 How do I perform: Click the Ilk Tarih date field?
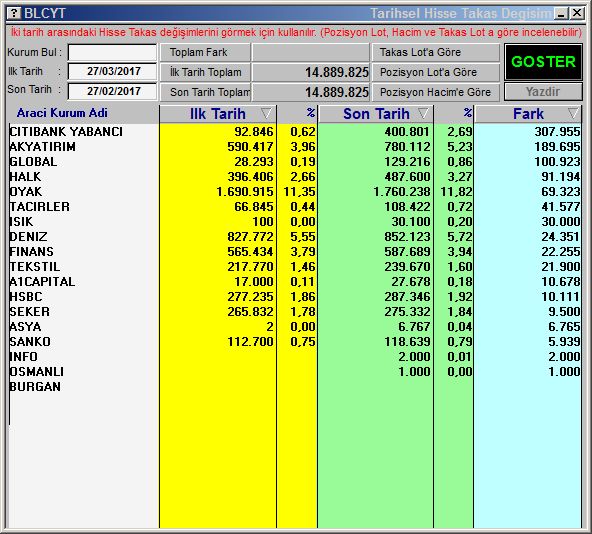(x=113, y=71)
